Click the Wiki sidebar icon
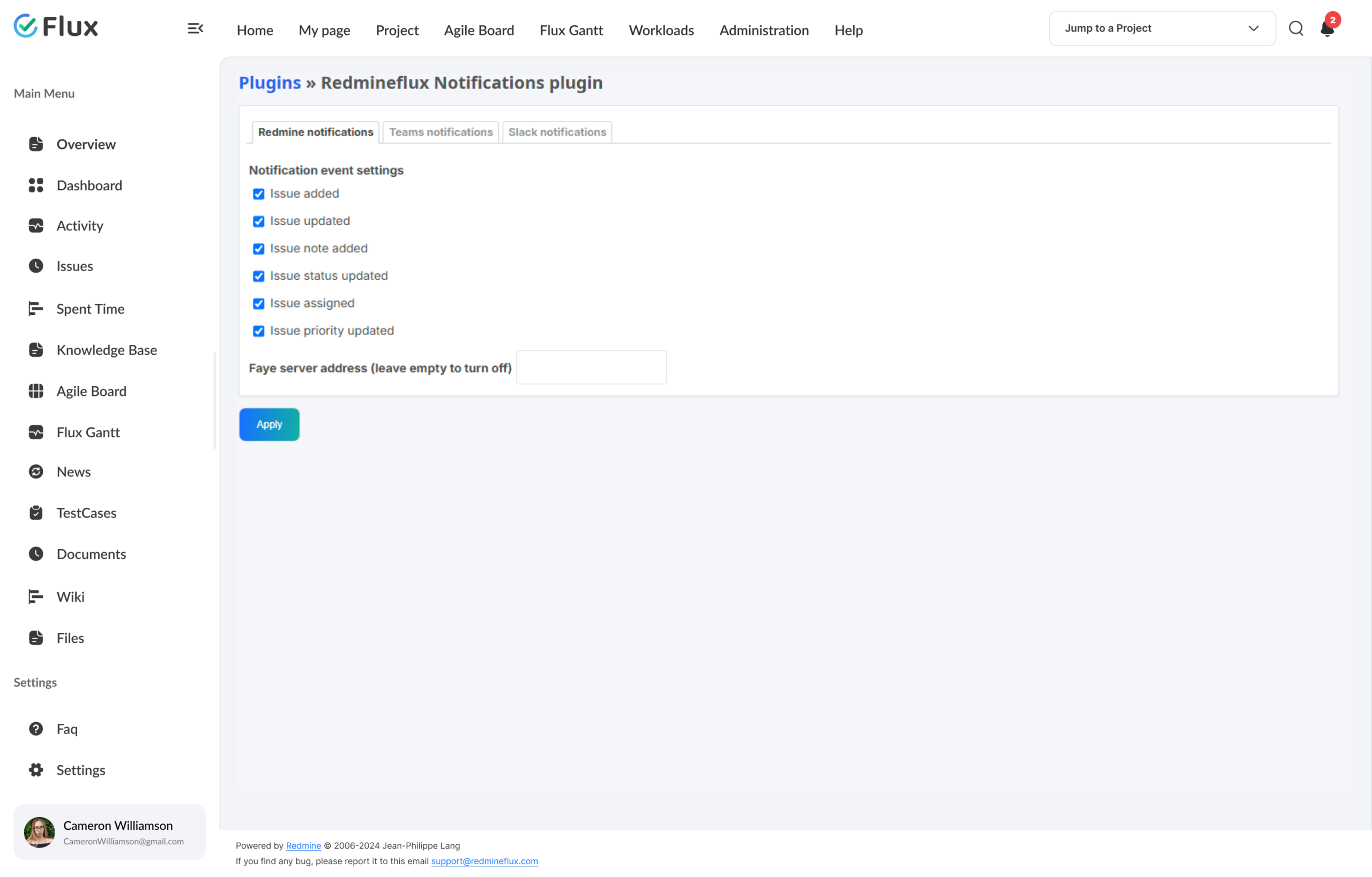 pyautogui.click(x=36, y=597)
